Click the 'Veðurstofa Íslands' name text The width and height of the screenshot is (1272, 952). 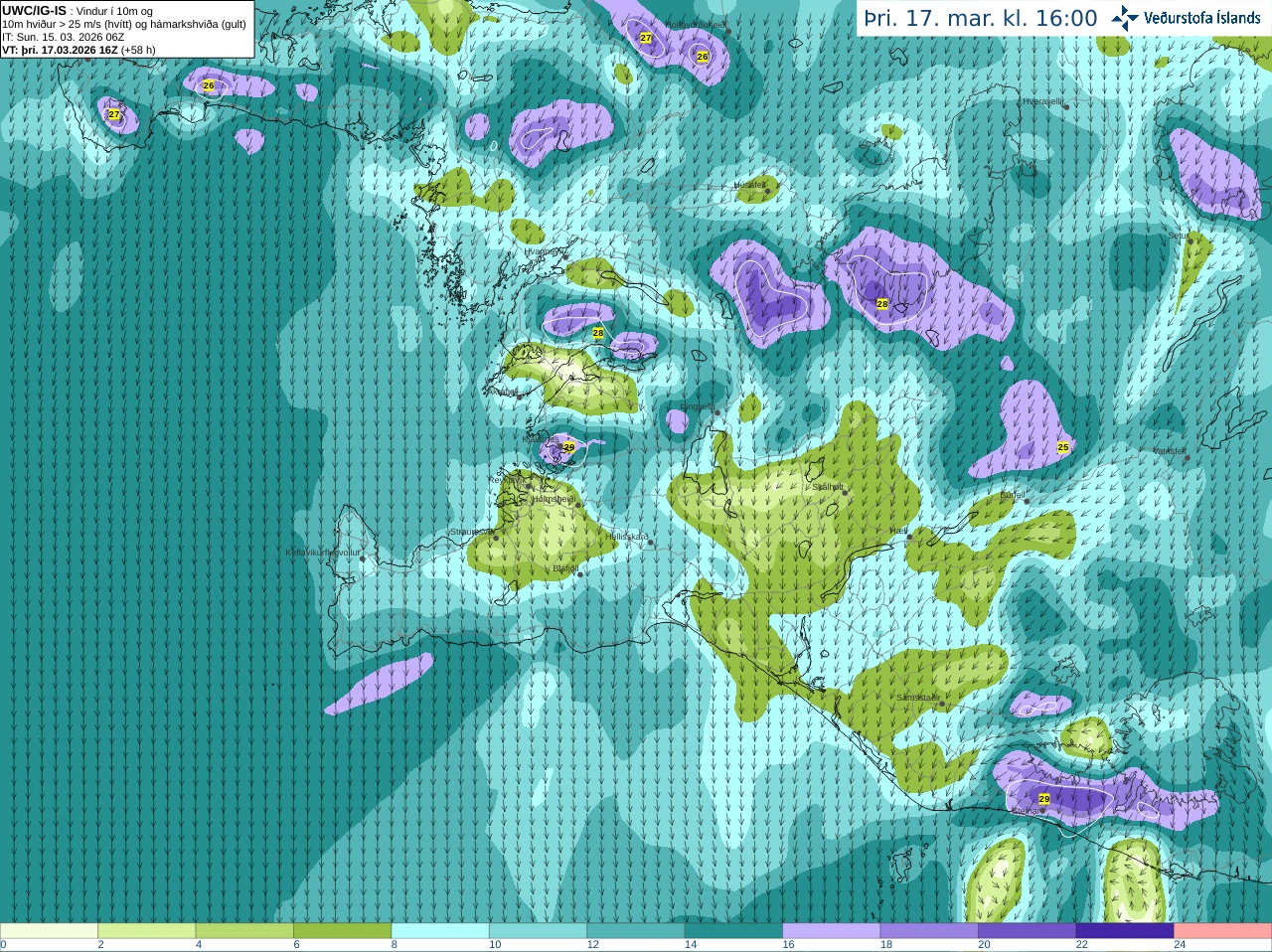1202,18
